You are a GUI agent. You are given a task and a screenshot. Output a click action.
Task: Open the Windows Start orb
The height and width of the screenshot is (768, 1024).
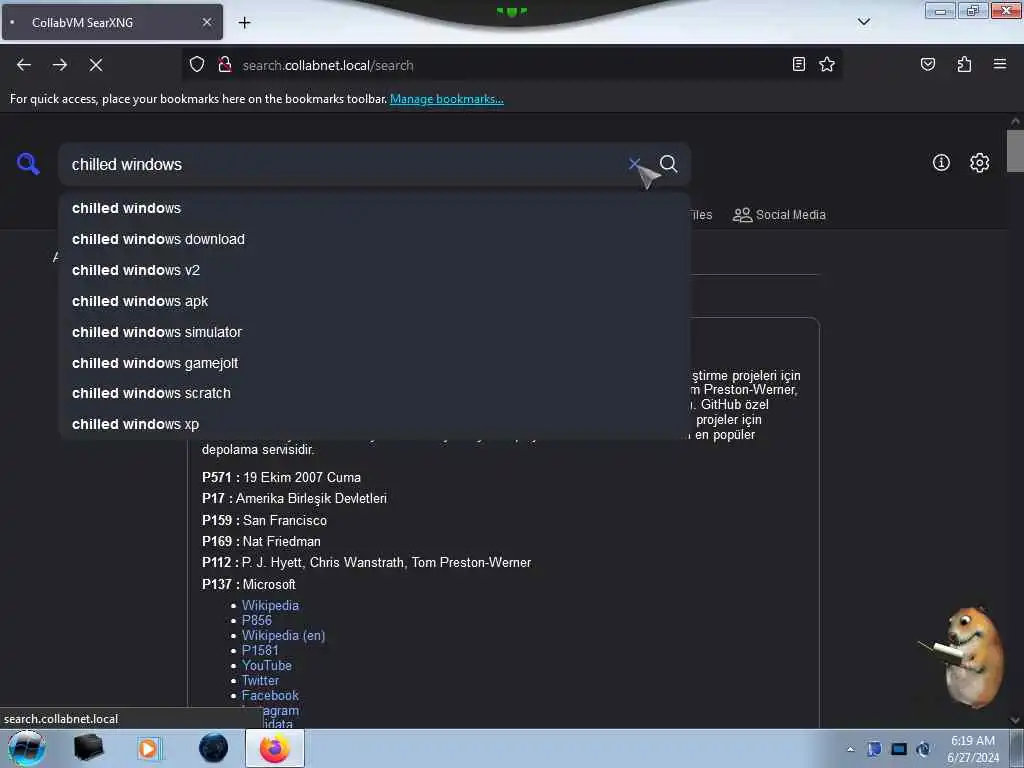tap(26, 748)
